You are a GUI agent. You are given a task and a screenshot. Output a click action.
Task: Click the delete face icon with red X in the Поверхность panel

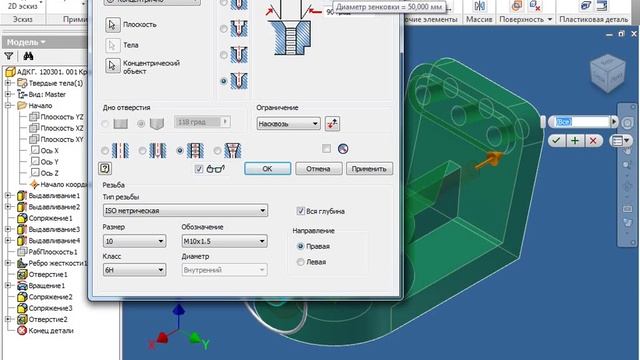coord(535,6)
